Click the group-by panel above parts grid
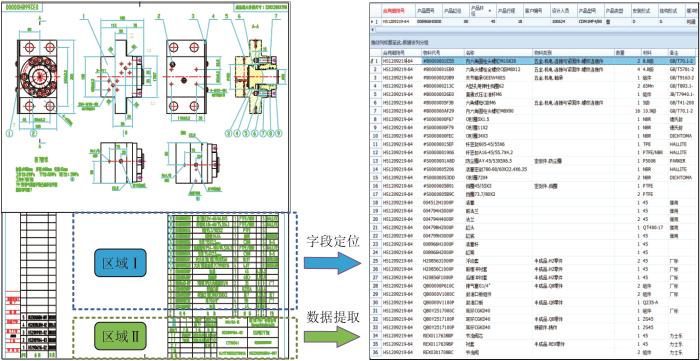 535,42
